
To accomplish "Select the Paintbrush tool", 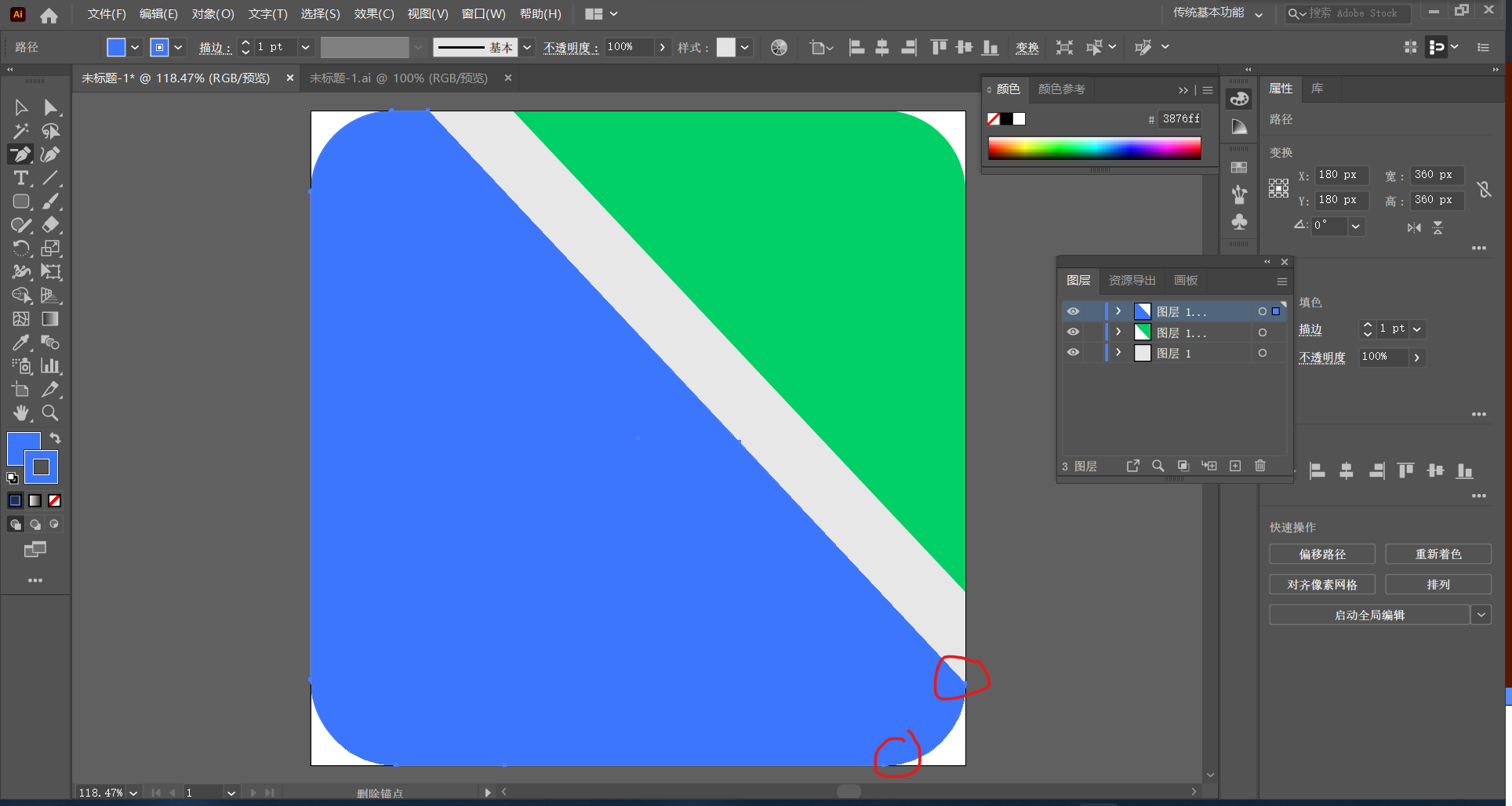I will 51,201.
